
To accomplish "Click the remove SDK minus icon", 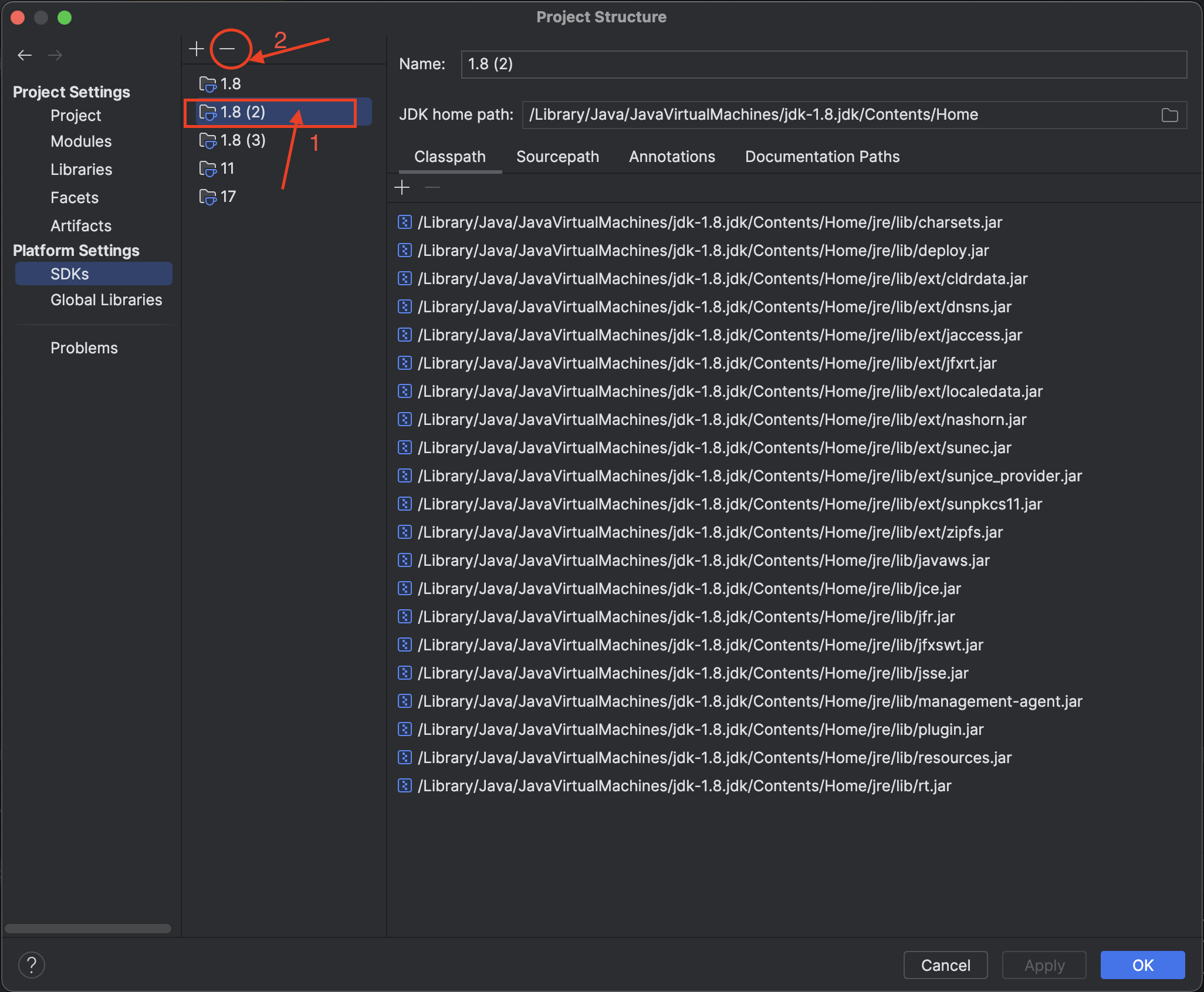I will pyautogui.click(x=228, y=49).
